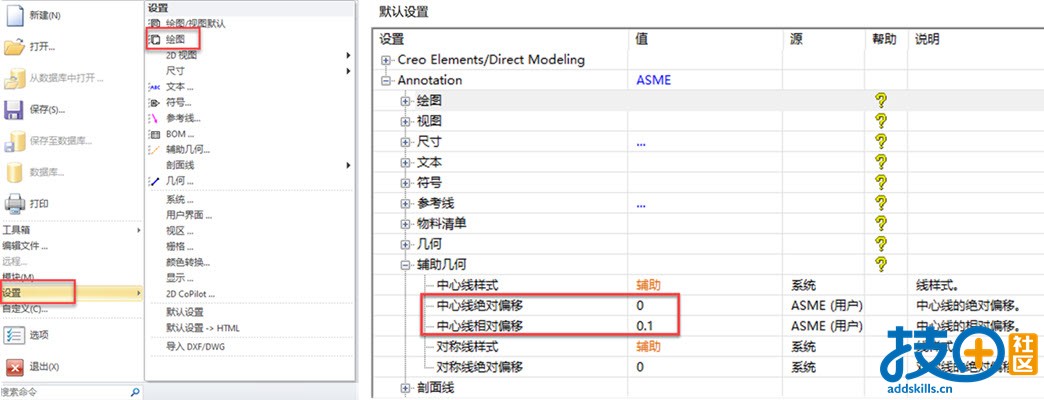This screenshot has height=400, width=1044.
Task: Expand the 参考线 settings node
Action: pyautogui.click(x=405, y=204)
